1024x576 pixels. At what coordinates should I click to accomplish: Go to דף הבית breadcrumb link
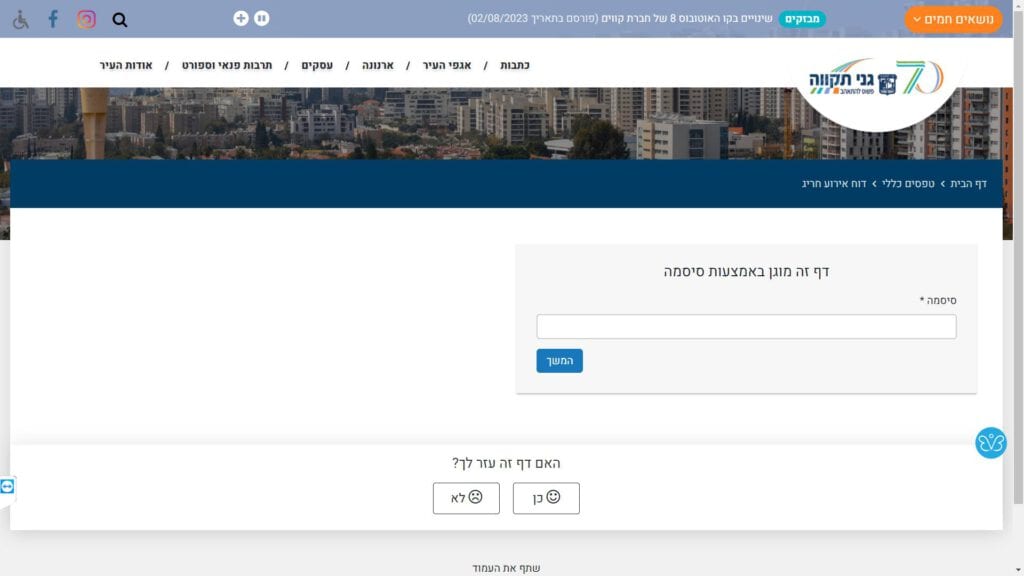coord(969,184)
